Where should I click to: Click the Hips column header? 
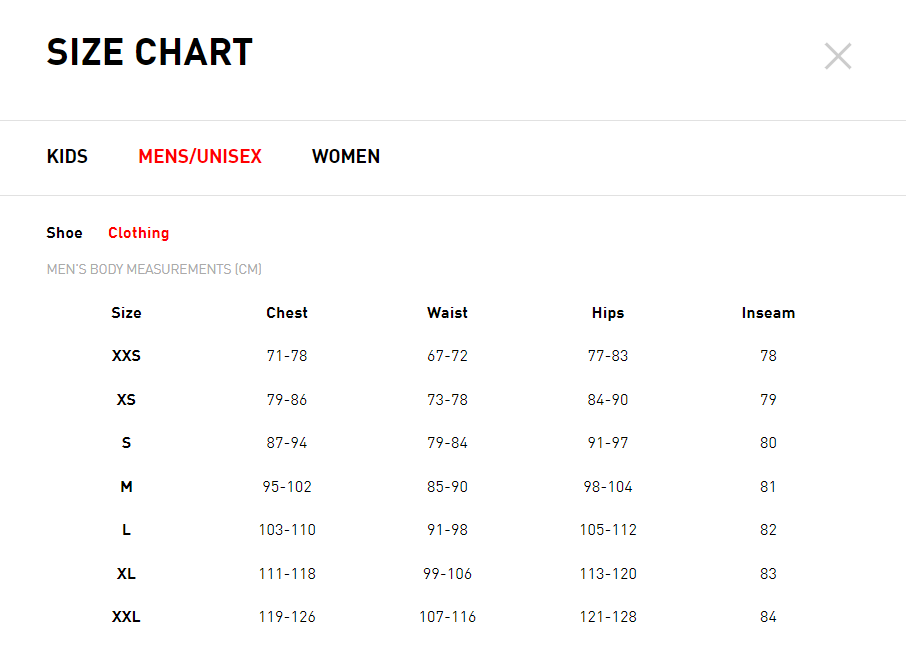608,313
